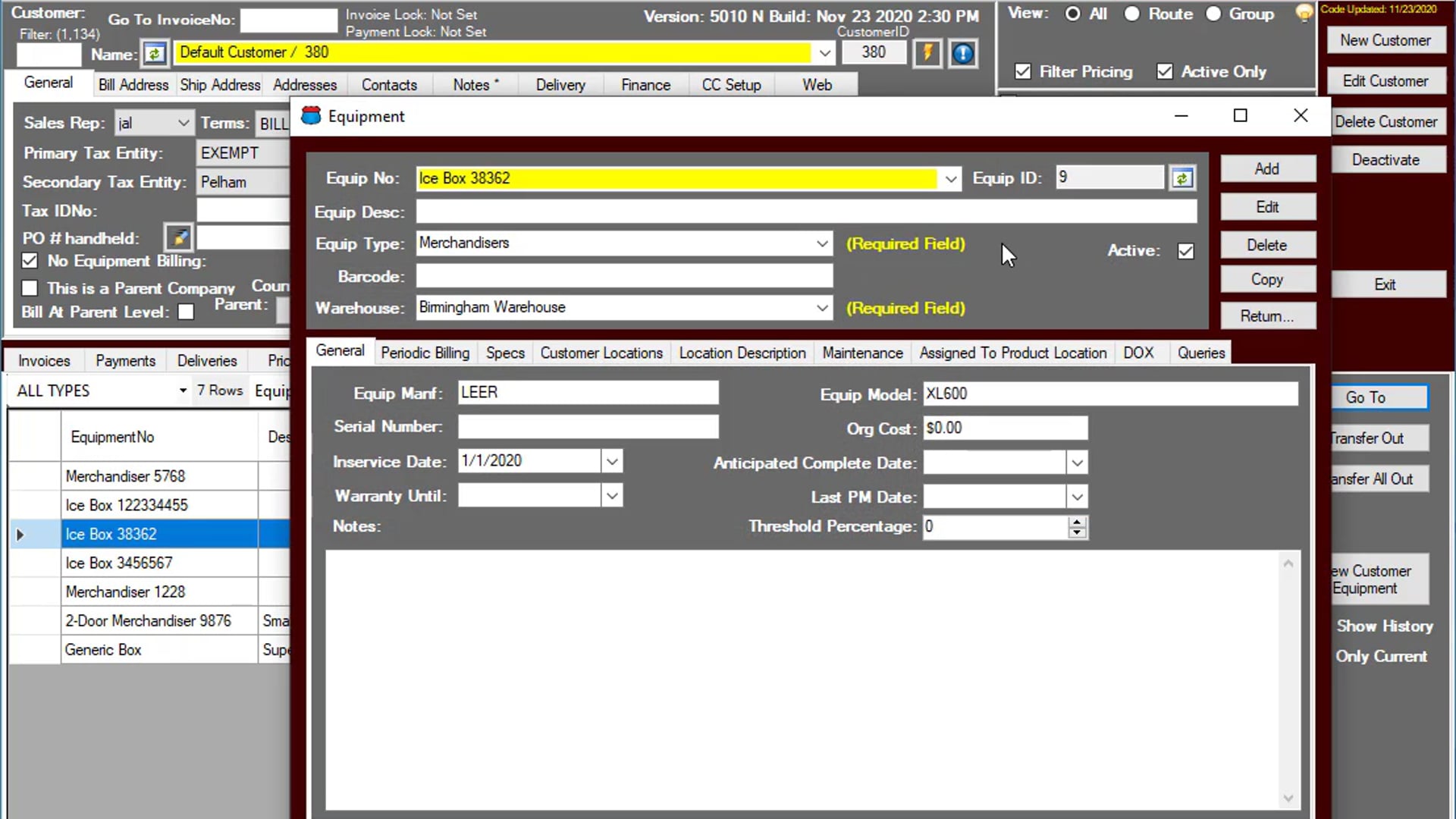Screen dimensions: 1456x819
Task: Toggle the Active Only checkbox
Action: click(1165, 71)
